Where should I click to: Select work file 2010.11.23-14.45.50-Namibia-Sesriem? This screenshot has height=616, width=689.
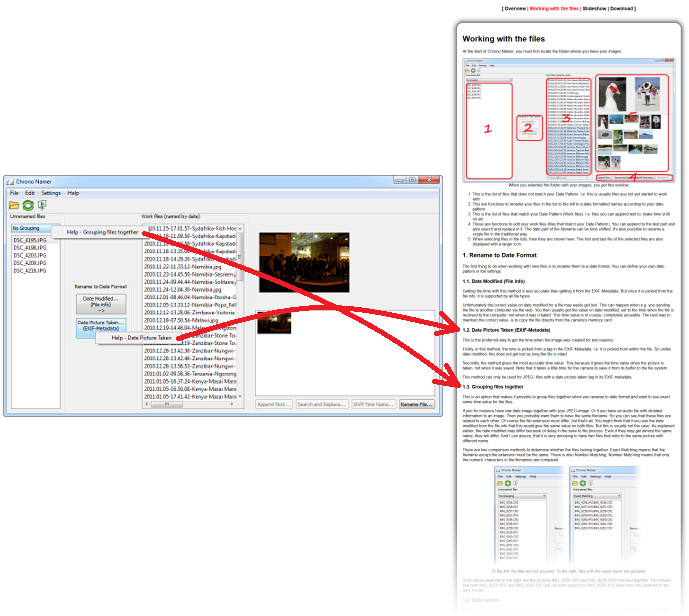pos(190,274)
